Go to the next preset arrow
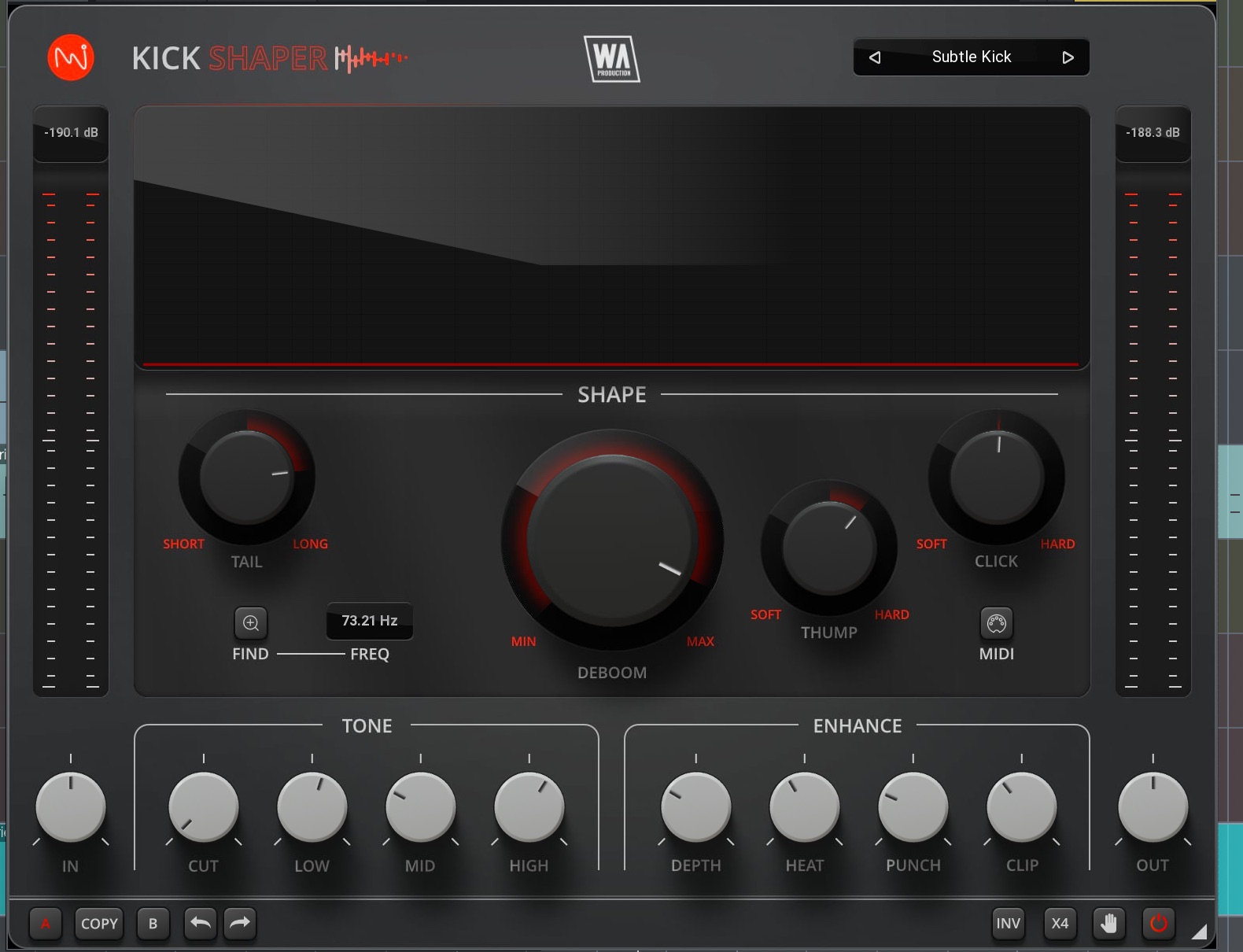The height and width of the screenshot is (952, 1243). point(1068,57)
